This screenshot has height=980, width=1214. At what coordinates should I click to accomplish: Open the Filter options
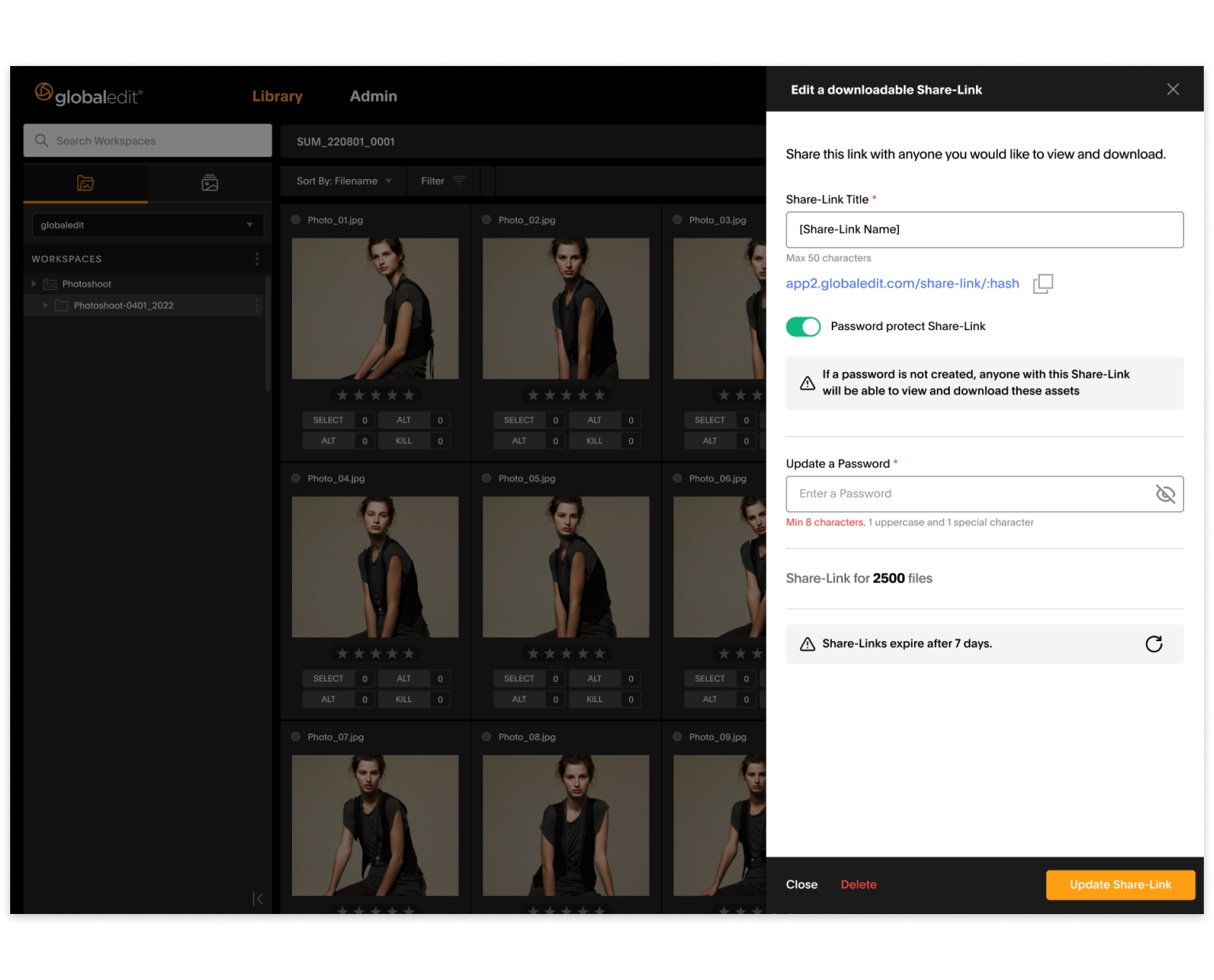(x=443, y=181)
